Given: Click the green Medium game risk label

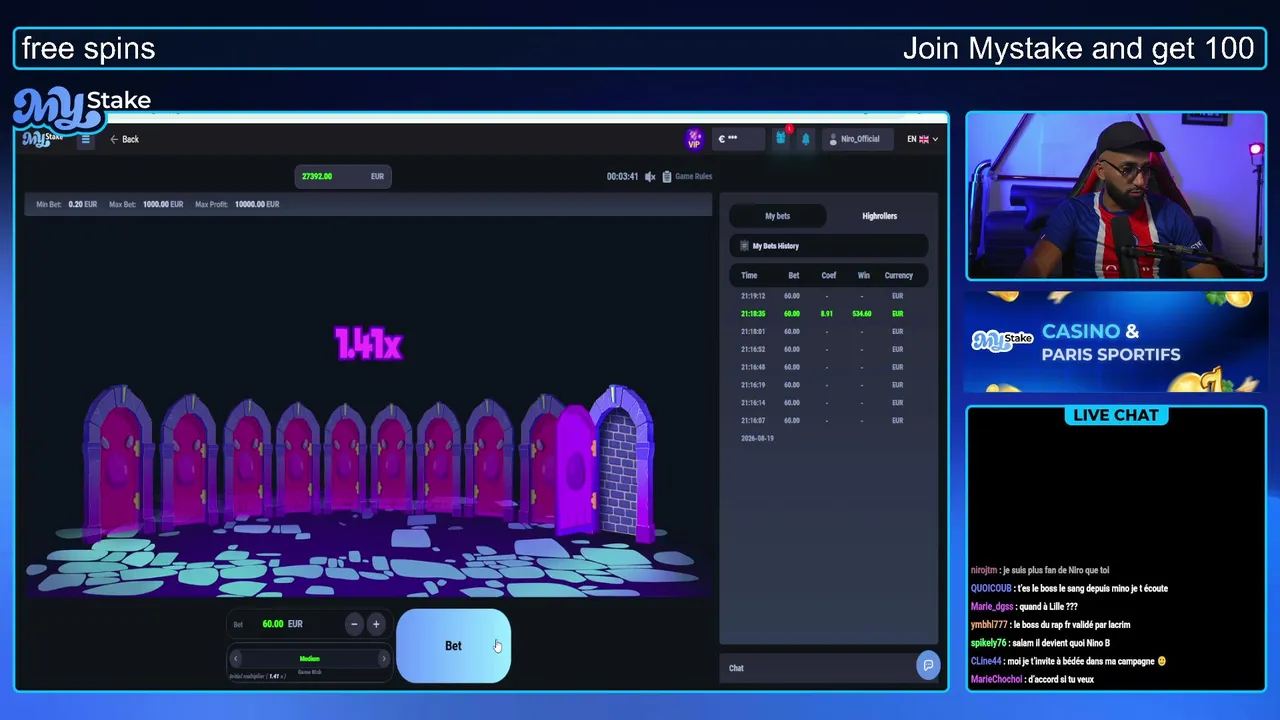Looking at the screenshot, I should 309,658.
